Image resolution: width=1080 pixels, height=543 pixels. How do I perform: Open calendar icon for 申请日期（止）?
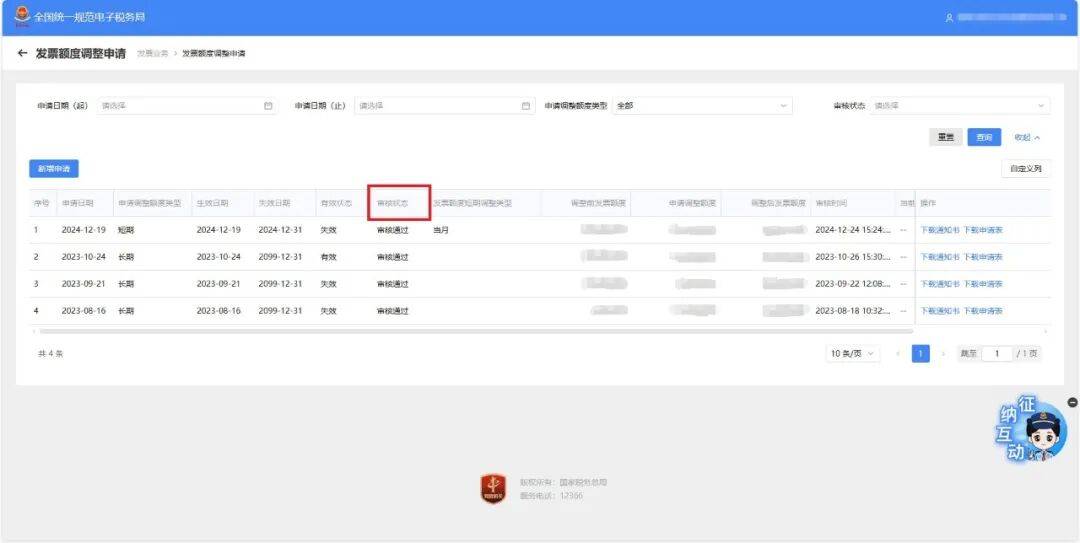click(526, 105)
